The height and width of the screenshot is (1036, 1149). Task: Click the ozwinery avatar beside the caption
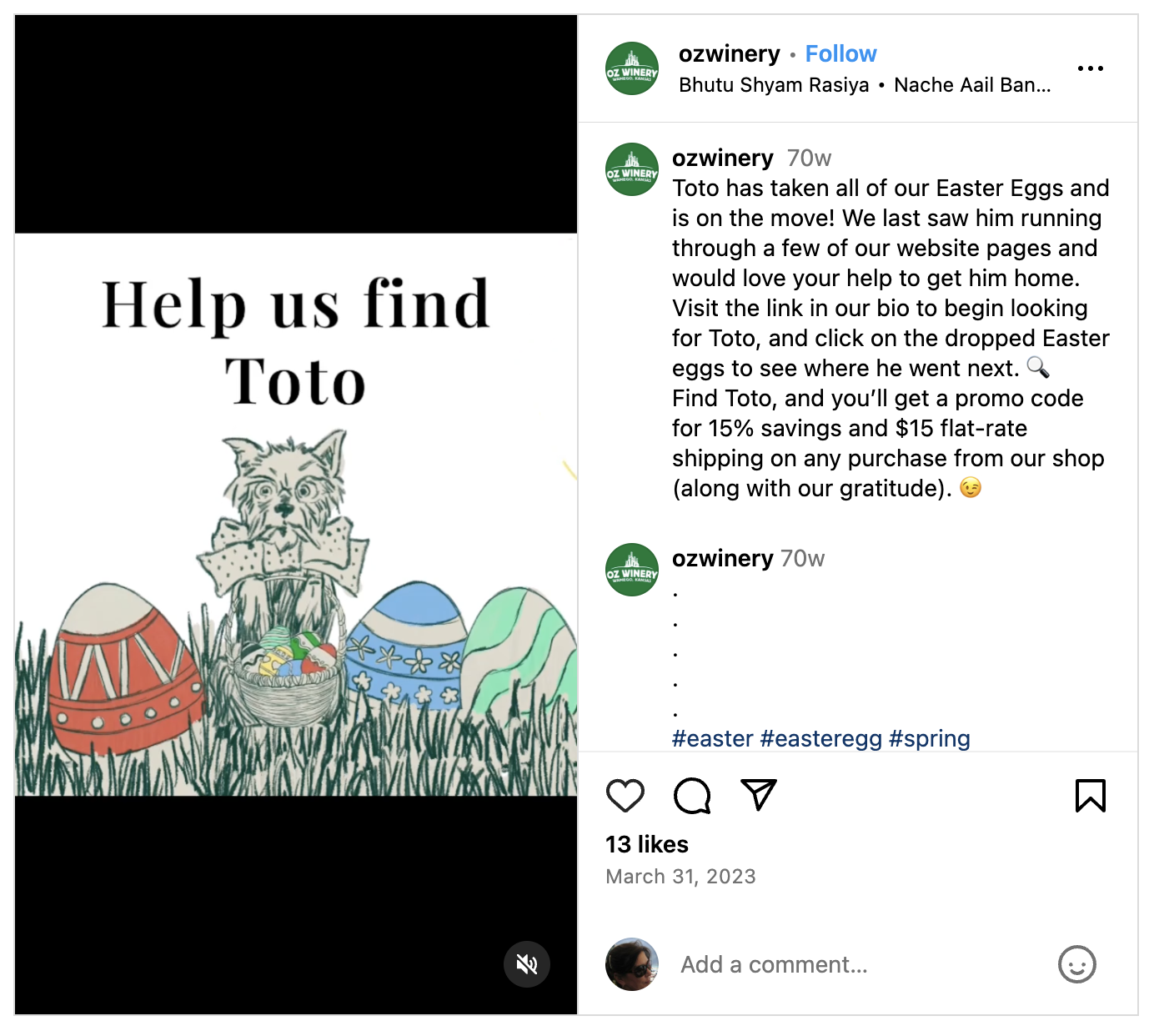(632, 169)
